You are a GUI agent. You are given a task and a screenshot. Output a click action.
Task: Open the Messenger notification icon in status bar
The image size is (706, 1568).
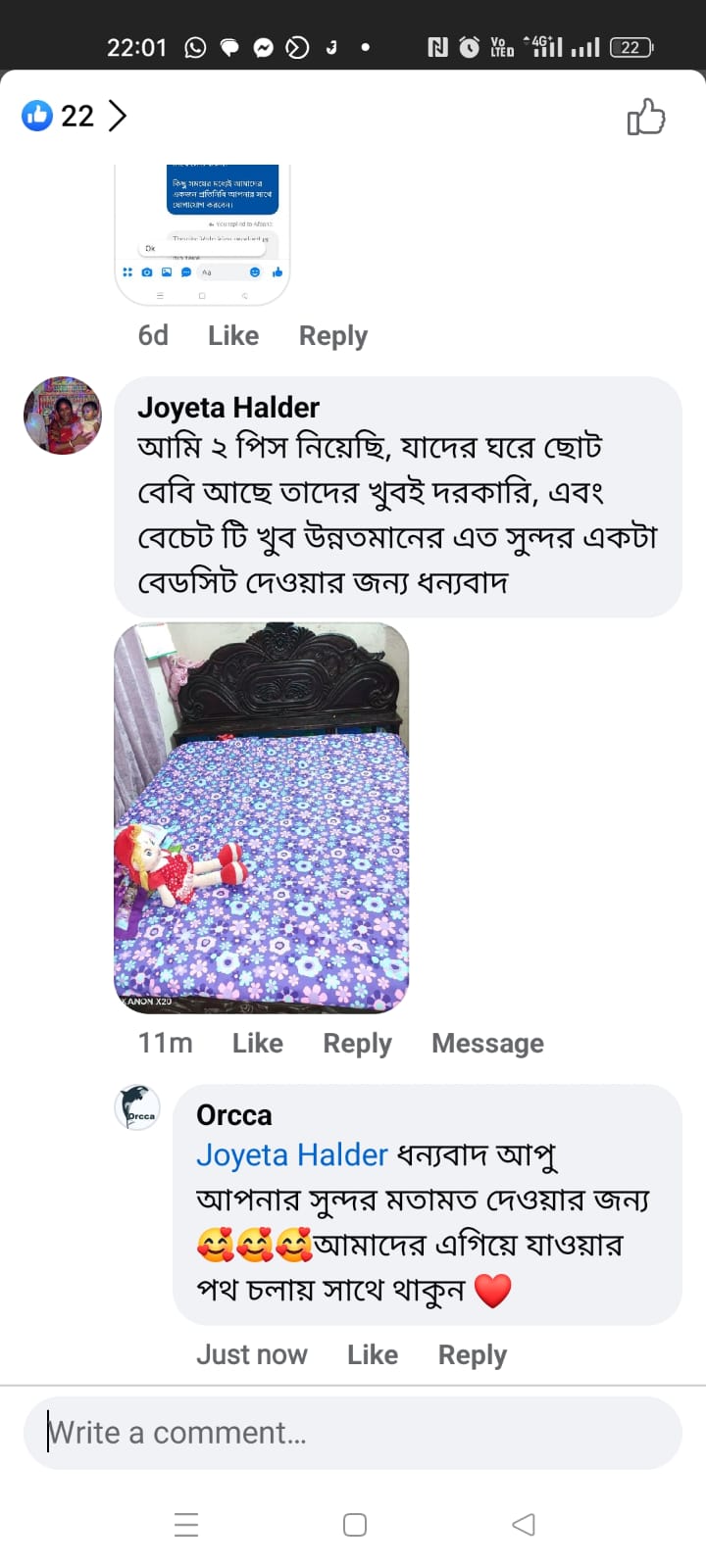263,47
